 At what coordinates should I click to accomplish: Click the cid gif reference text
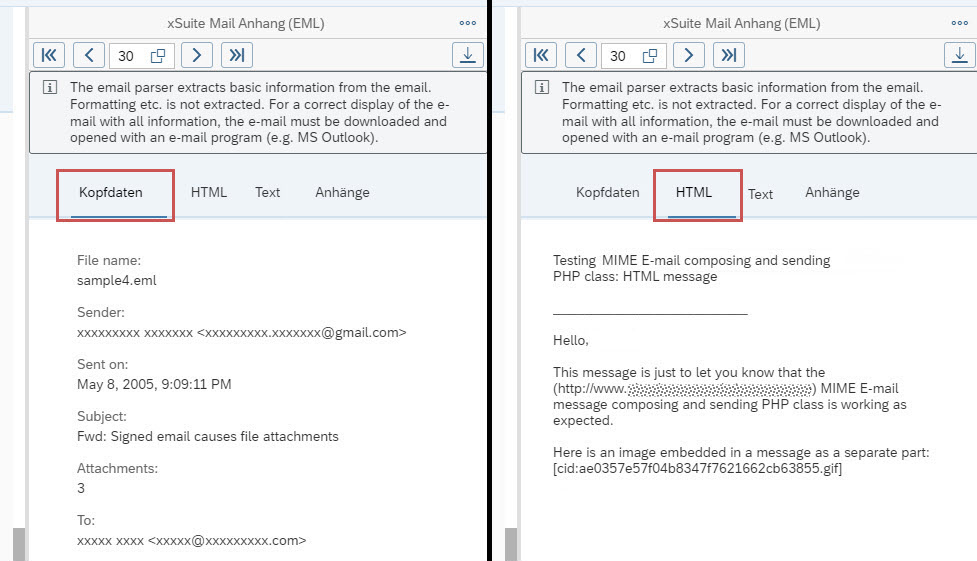697,469
